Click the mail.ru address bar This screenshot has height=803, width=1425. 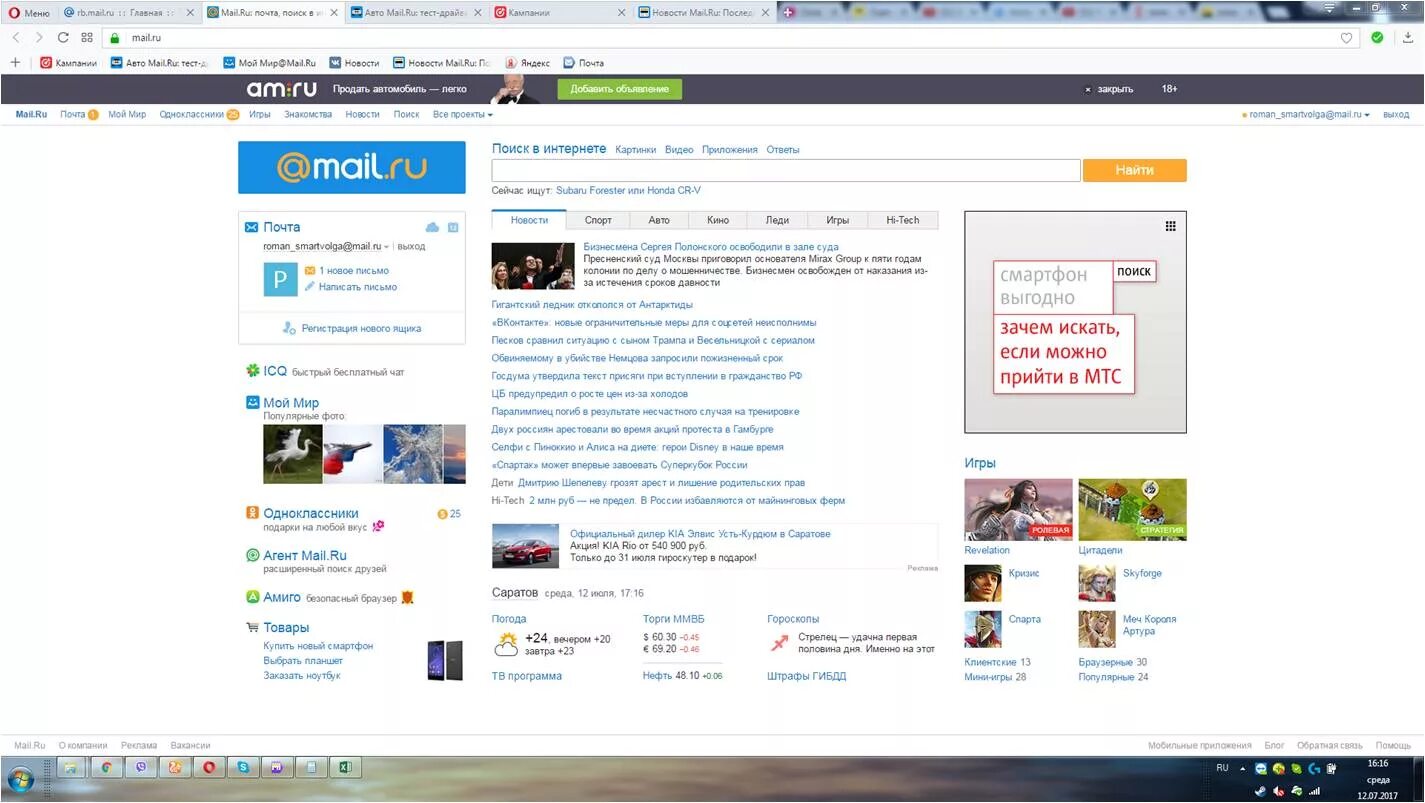[x=730, y=38]
